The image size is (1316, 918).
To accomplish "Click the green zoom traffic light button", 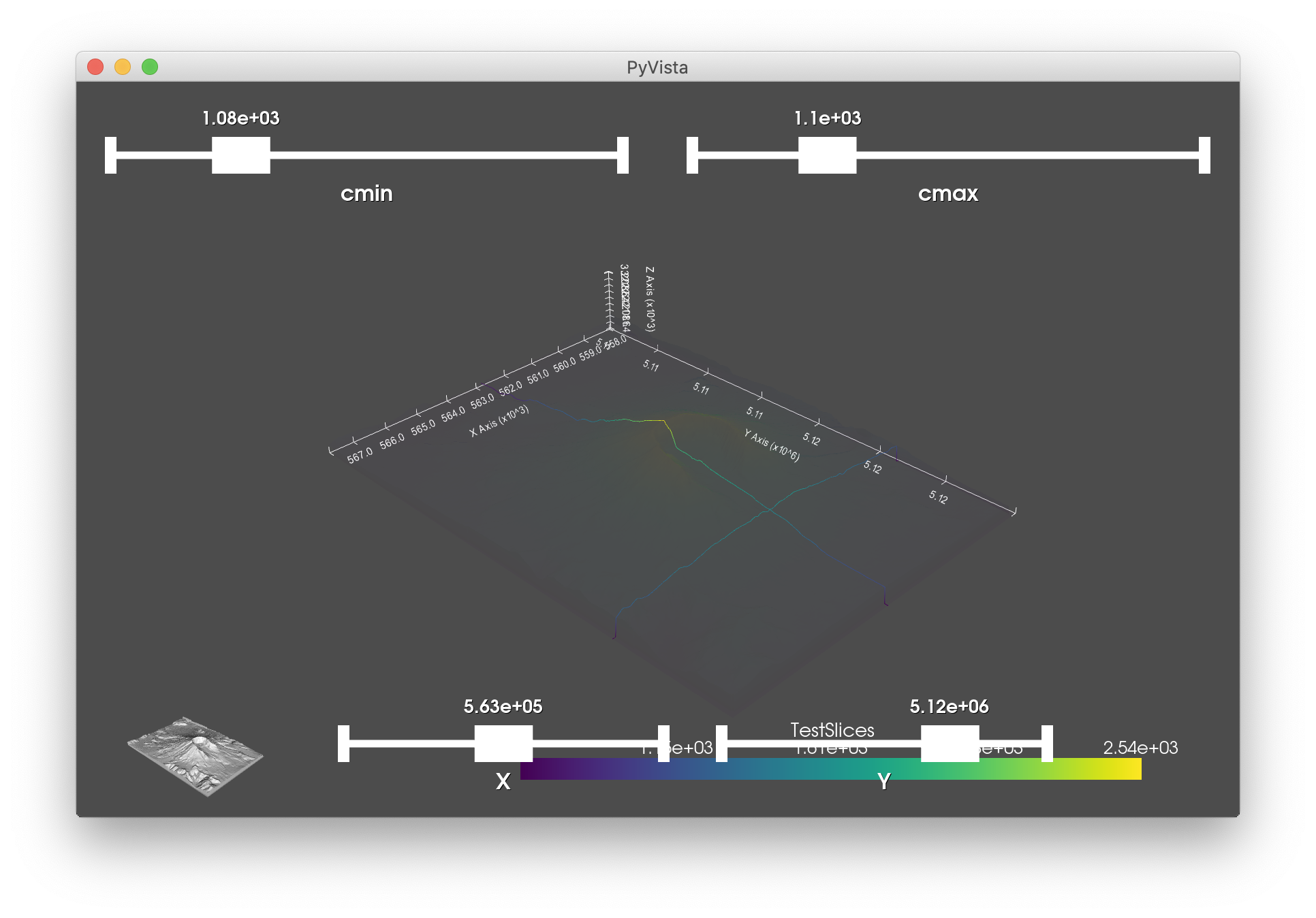I will tap(149, 67).
